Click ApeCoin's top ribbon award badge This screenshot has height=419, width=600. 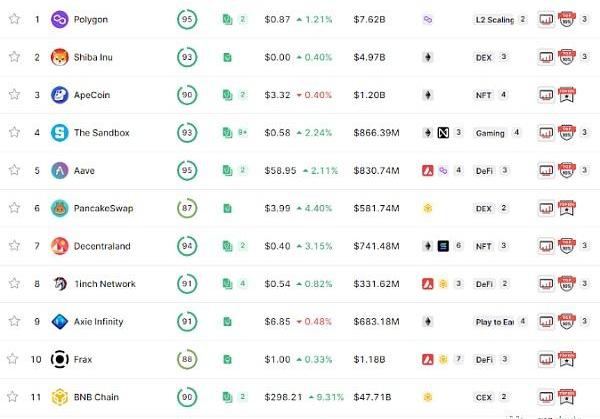pos(567,95)
